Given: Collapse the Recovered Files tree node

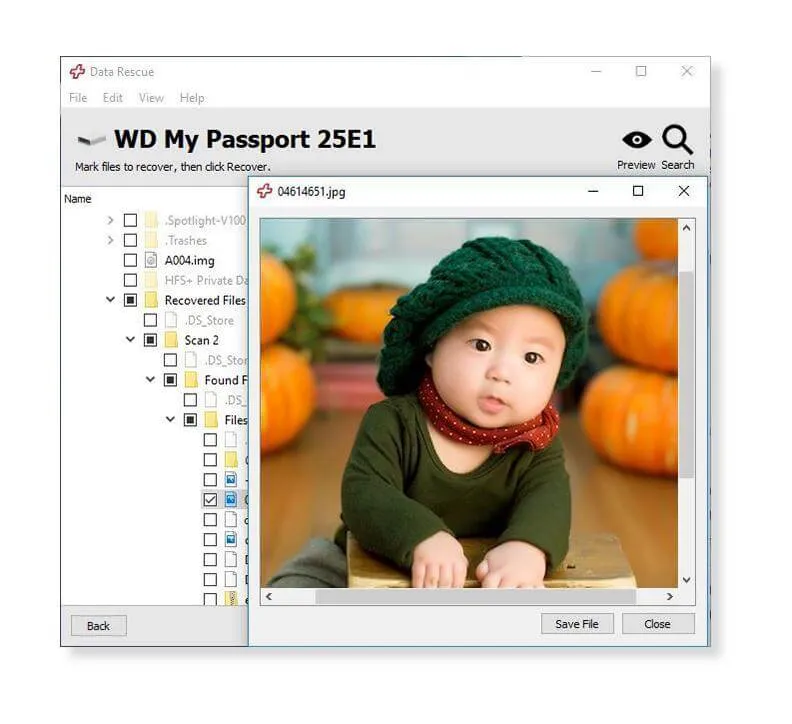Looking at the screenshot, I should 110,300.
